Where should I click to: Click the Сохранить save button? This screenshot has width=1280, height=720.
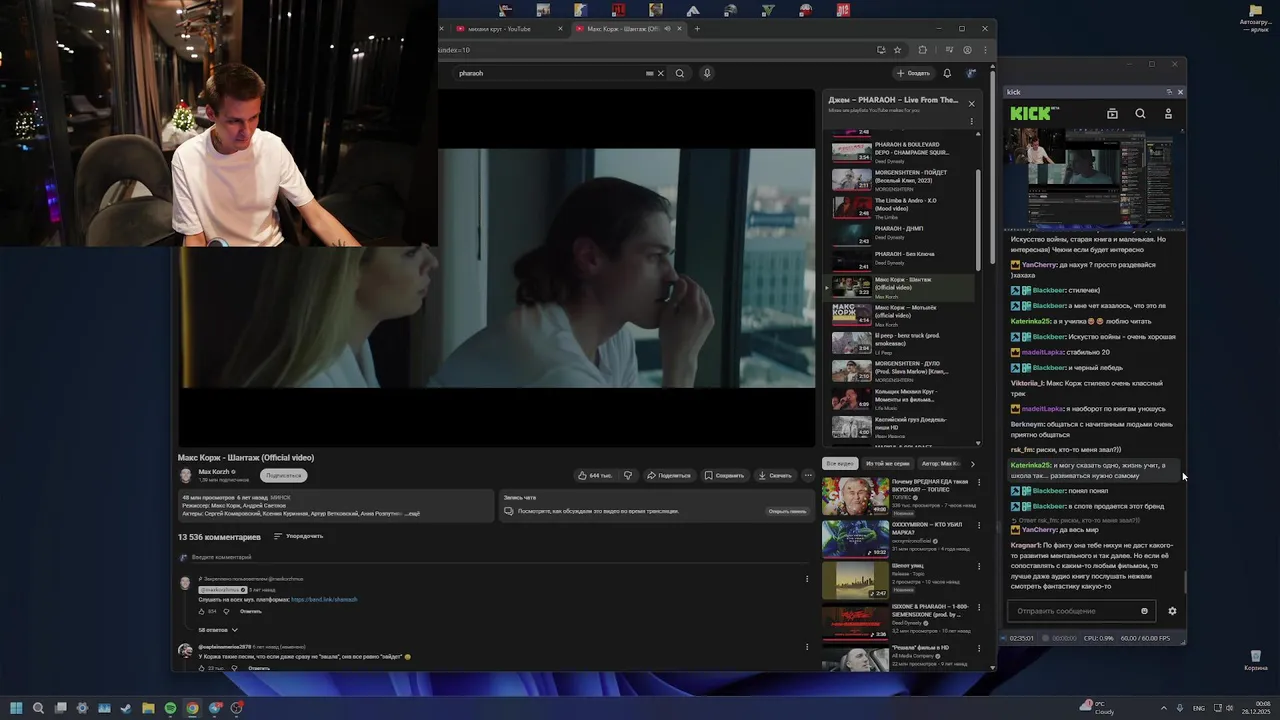pos(724,475)
